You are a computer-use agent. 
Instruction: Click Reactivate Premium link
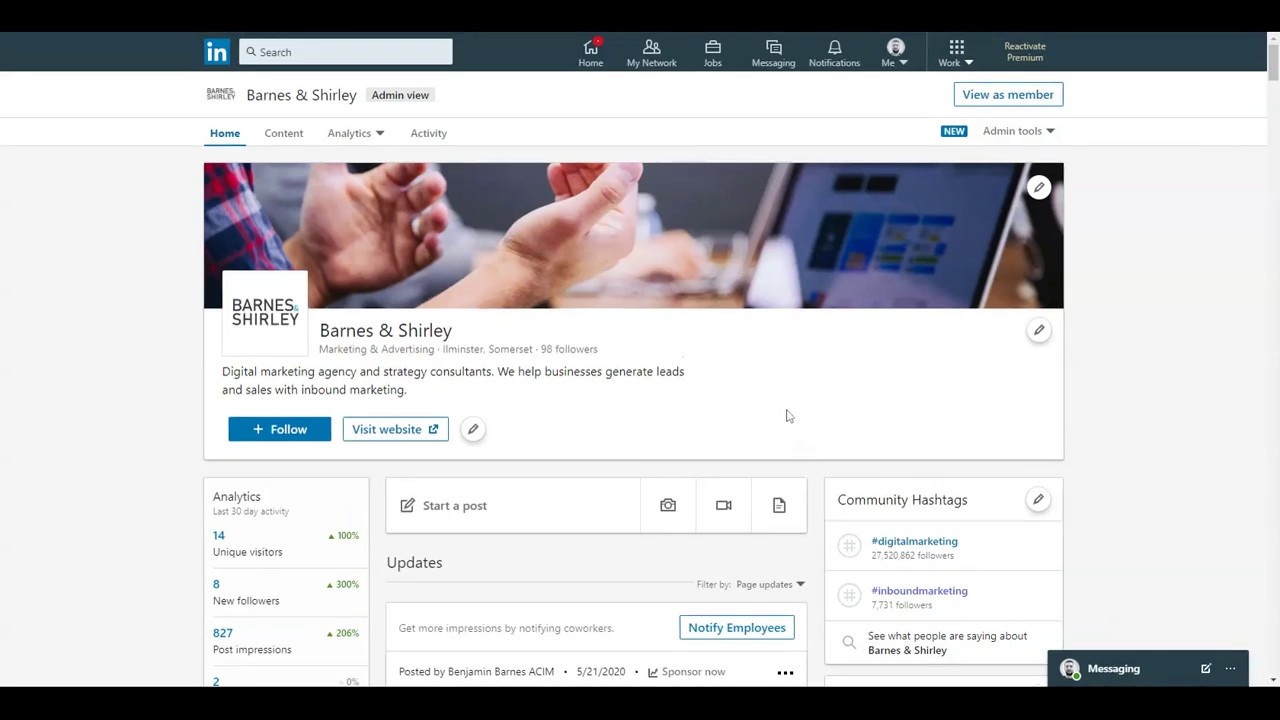coord(1025,52)
